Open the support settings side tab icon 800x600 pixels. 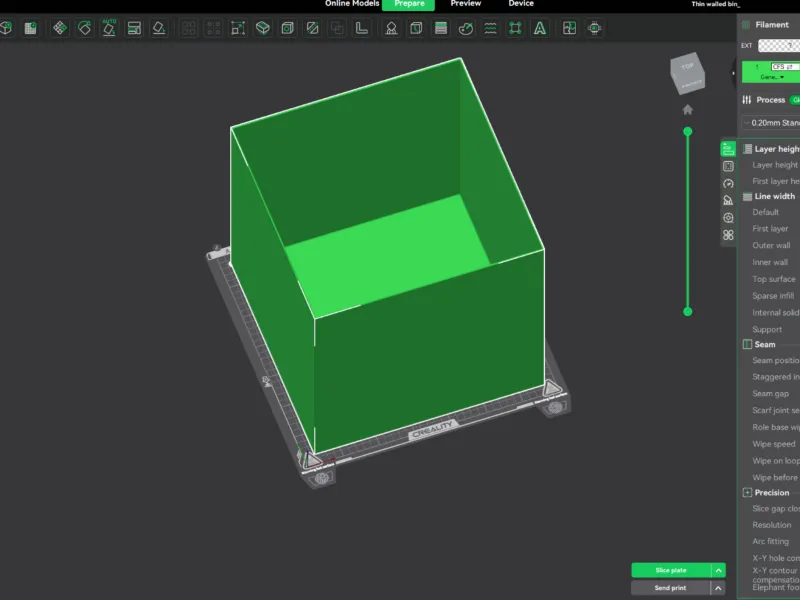pos(728,201)
